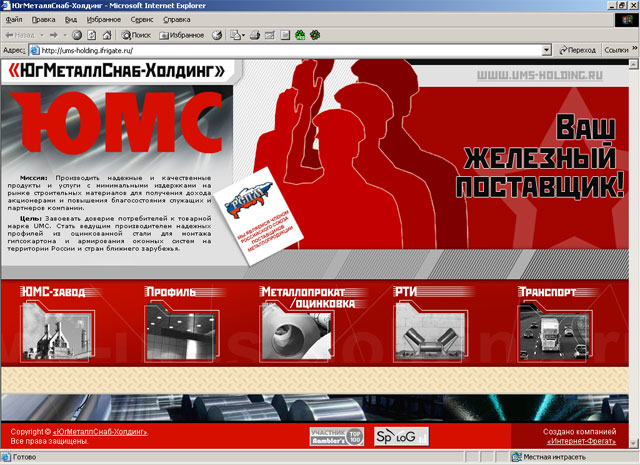Open the Металлопрокат/оцинковка section heading
This screenshot has width=640, height=465.
coord(308,298)
